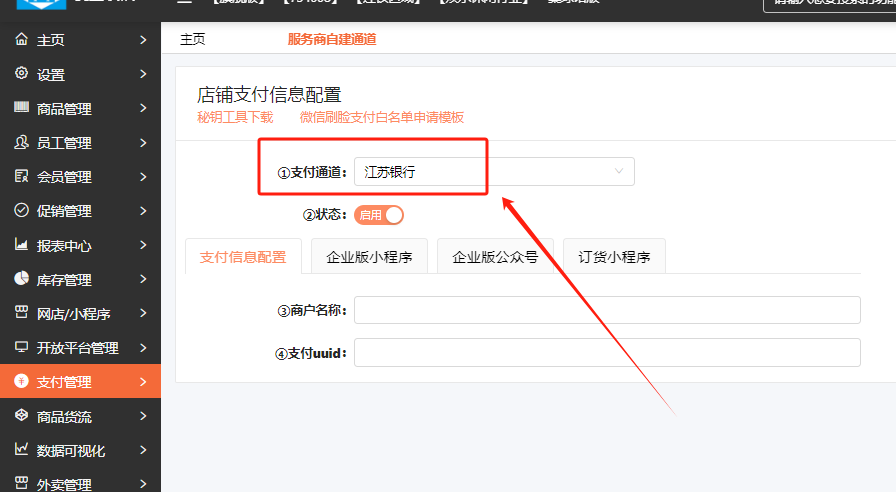Click the 秘钥工具下载 link
896x492 pixels.
235,117
